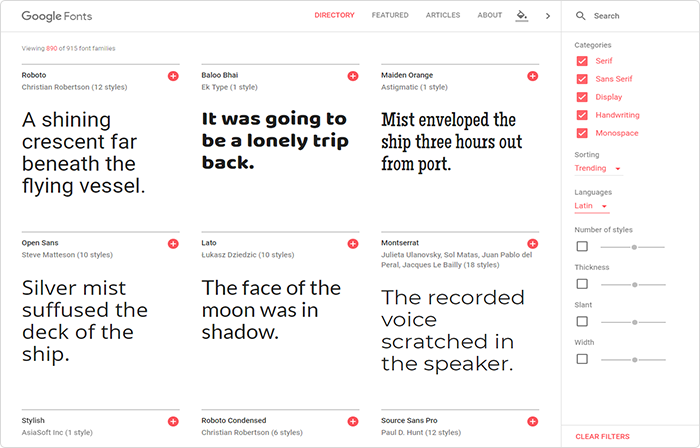The height and width of the screenshot is (448, 700).
Task: Add Montserrat font with plus icon
Action: 533,244
